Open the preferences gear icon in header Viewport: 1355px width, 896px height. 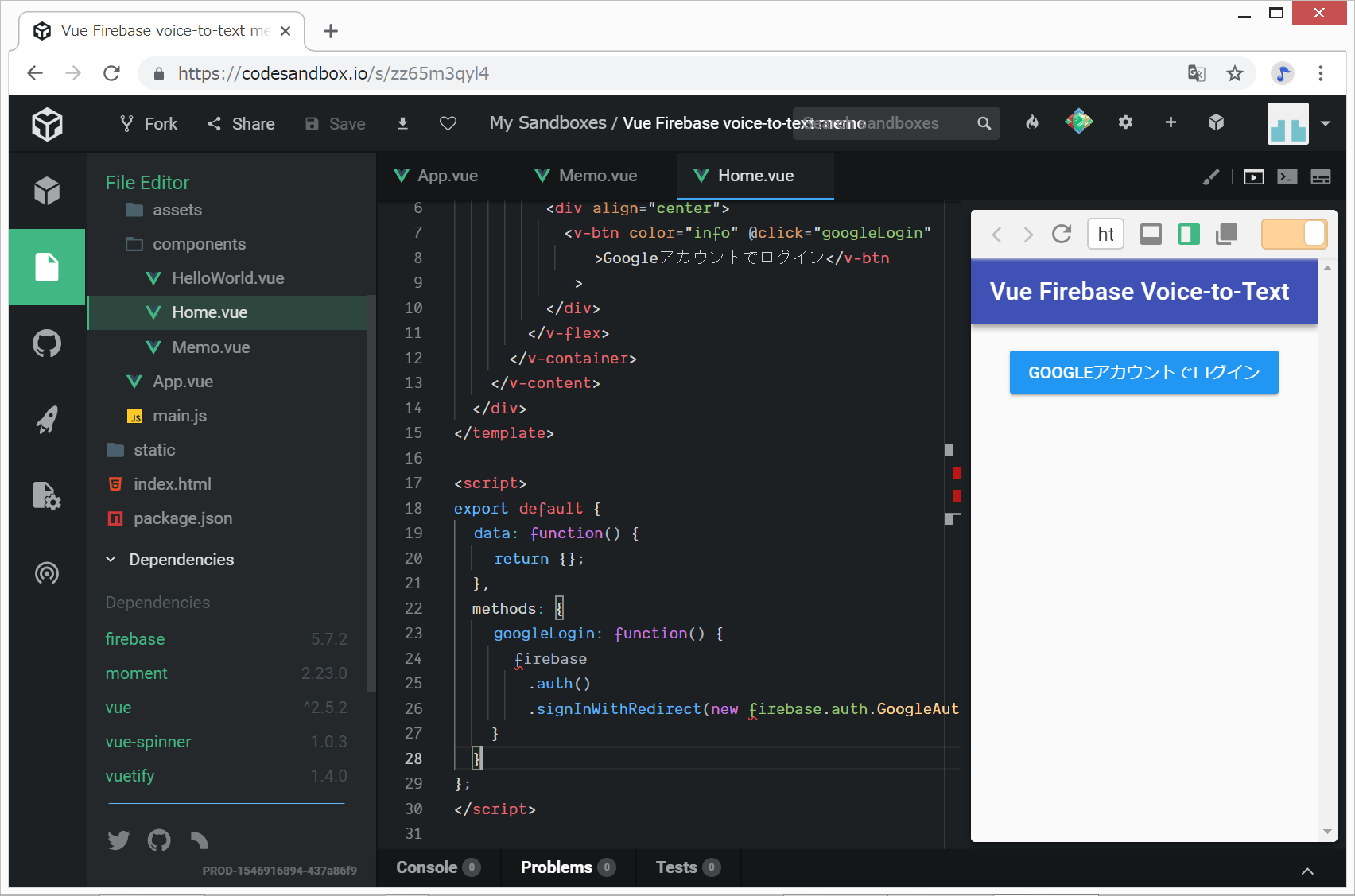pyautogui.click(x=1125, y=122)
